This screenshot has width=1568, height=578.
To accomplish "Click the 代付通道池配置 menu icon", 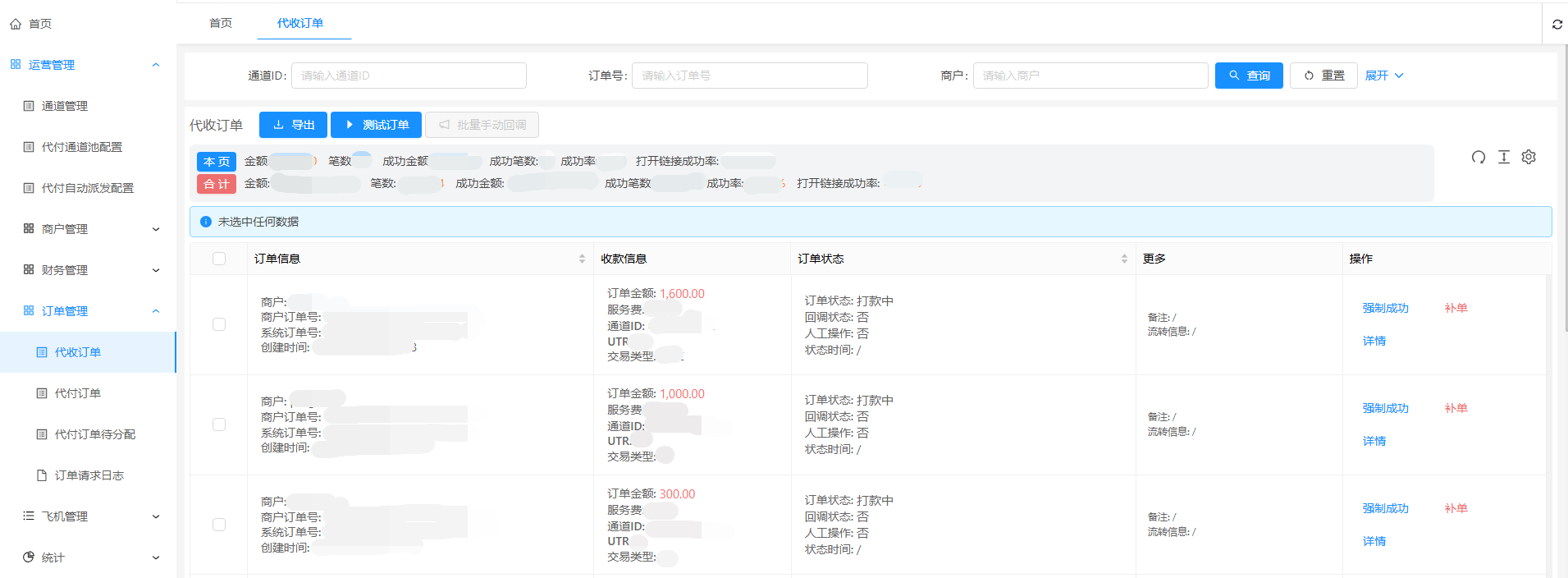I will point(29,147).
